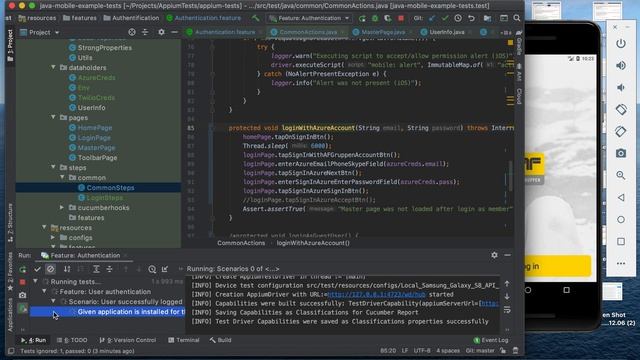Collapse the resources folder
The height and width of the screenshot is (360, 640).
pyautogui.click(x=44, y=227)
